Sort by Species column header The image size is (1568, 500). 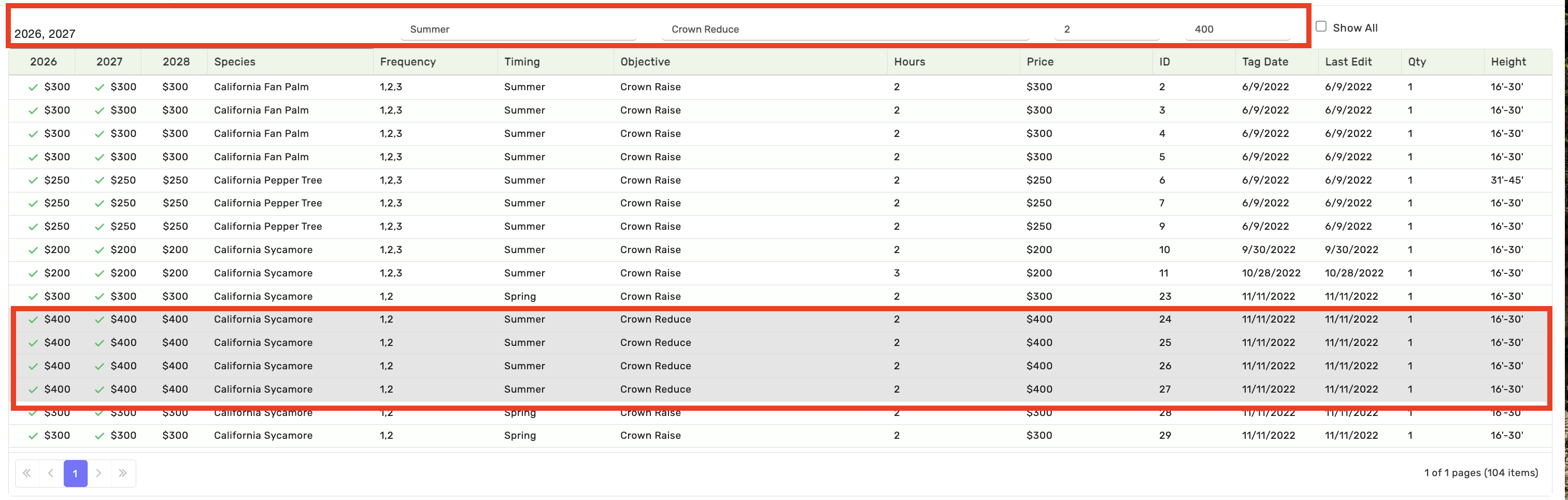click(x=235, y=62)
